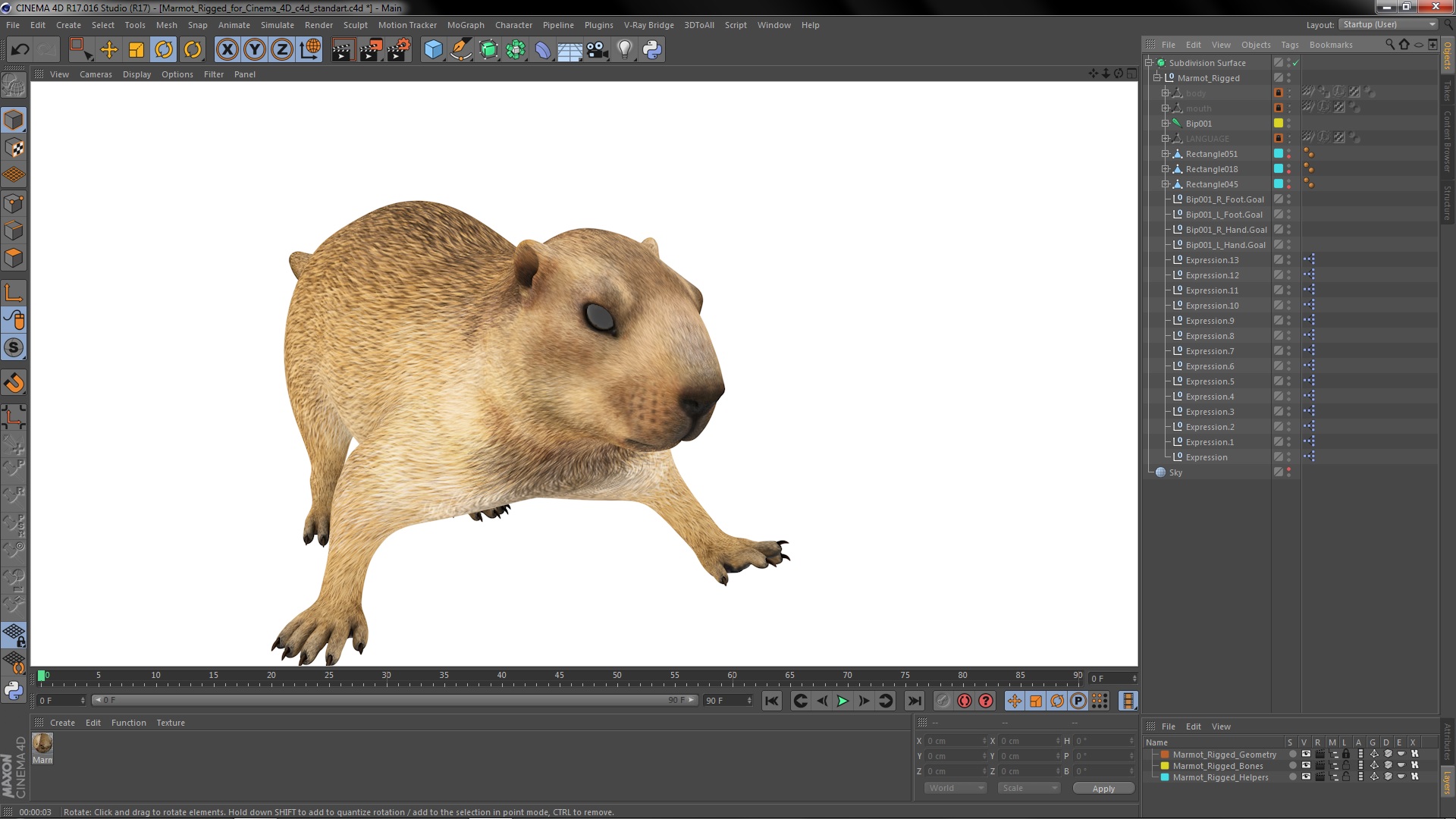This screenshot has width=1456, height=819.
Task: Toggle the Subdivision Surface green checkmark
Action: (1296, 63)
